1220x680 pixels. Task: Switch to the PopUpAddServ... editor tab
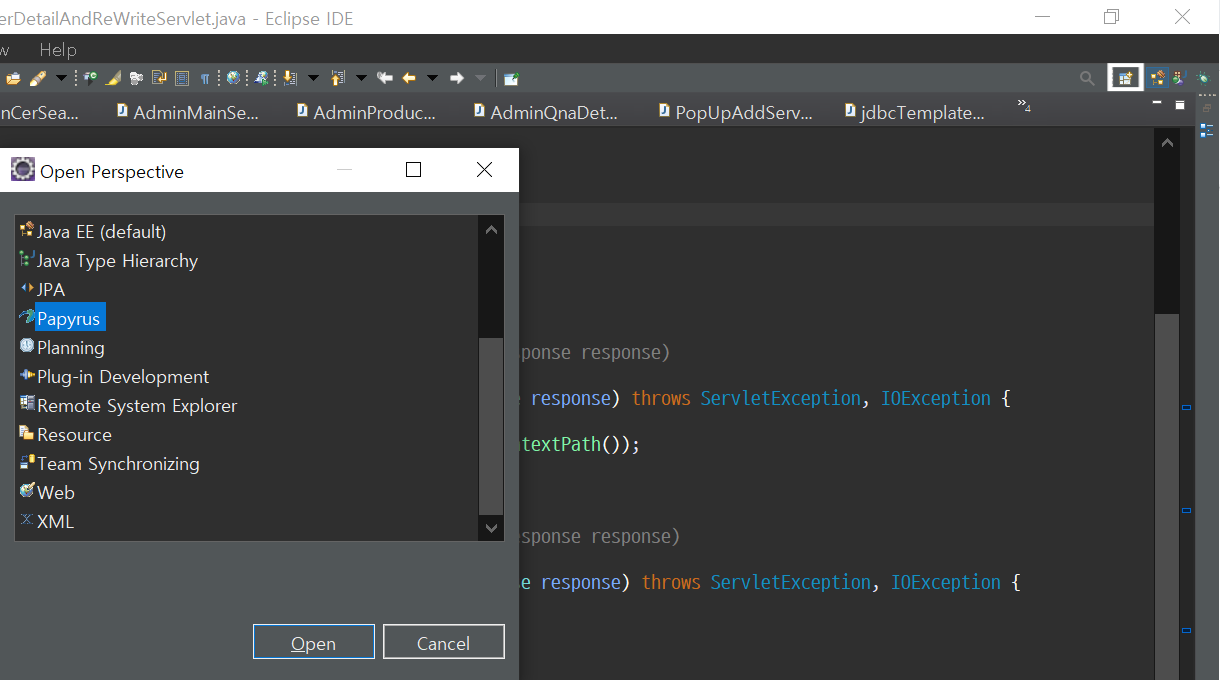point(735,113)
